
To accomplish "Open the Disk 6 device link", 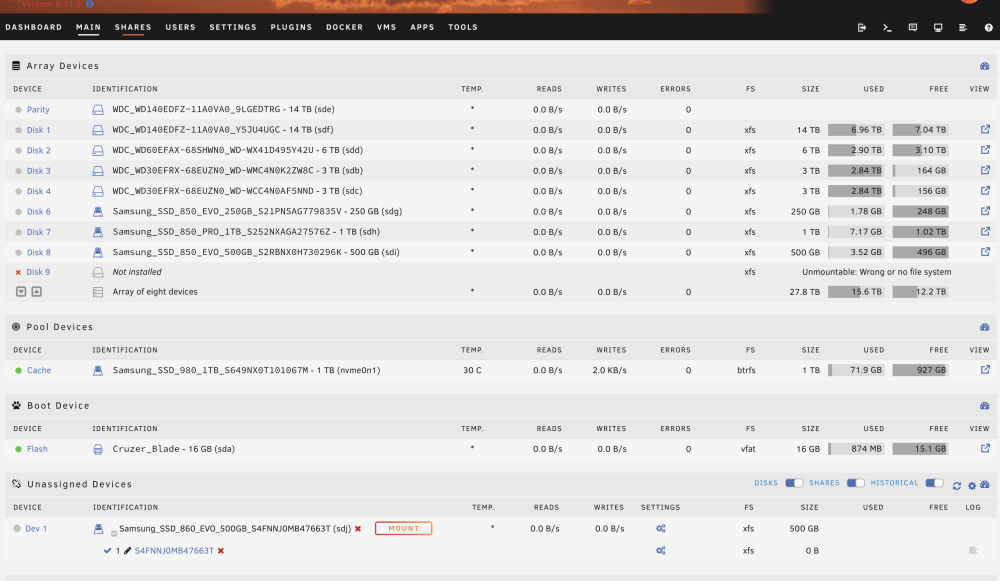I will [x=38, y=212].
